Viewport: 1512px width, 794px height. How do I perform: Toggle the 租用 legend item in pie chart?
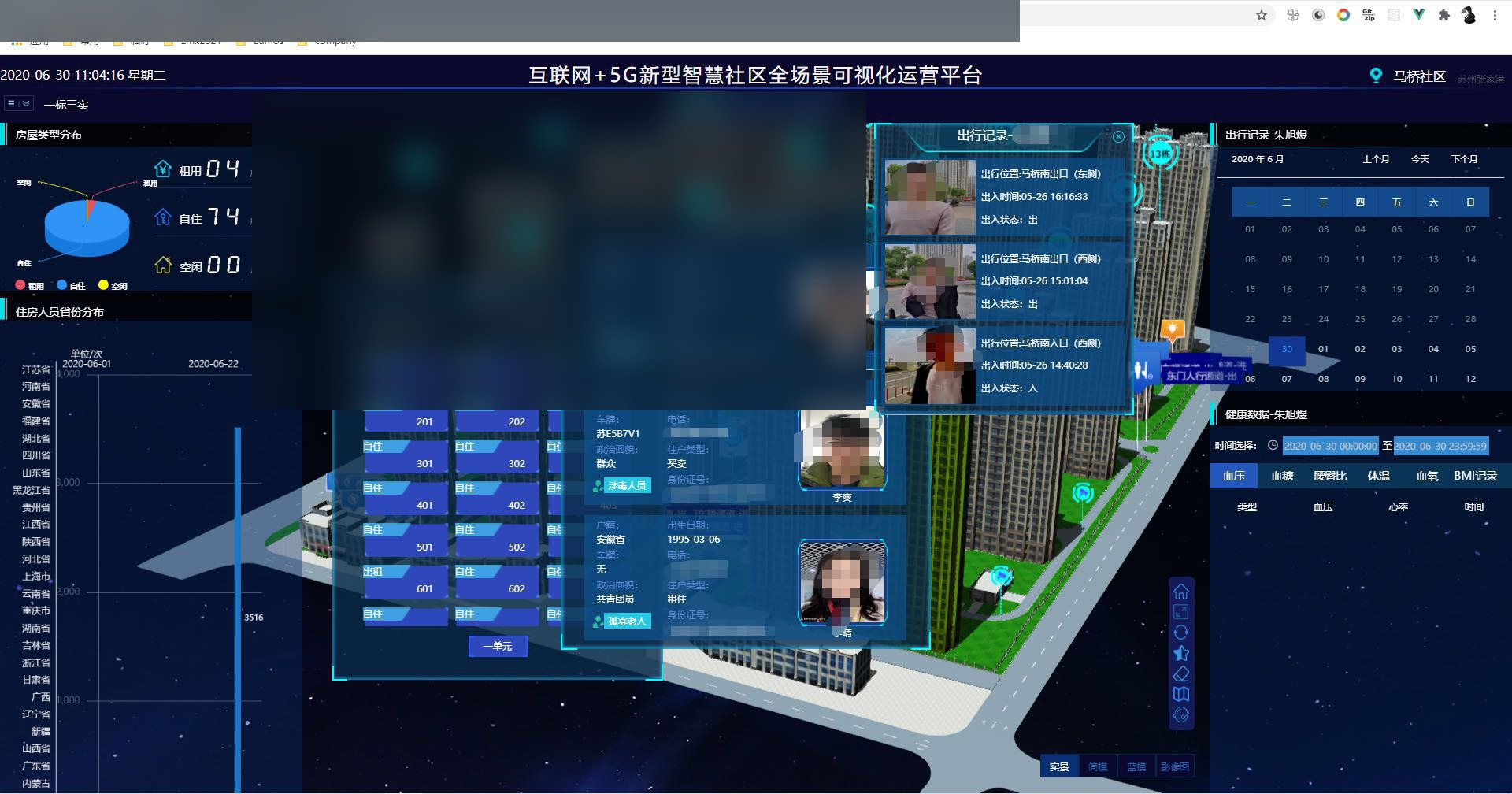(30, 285)
